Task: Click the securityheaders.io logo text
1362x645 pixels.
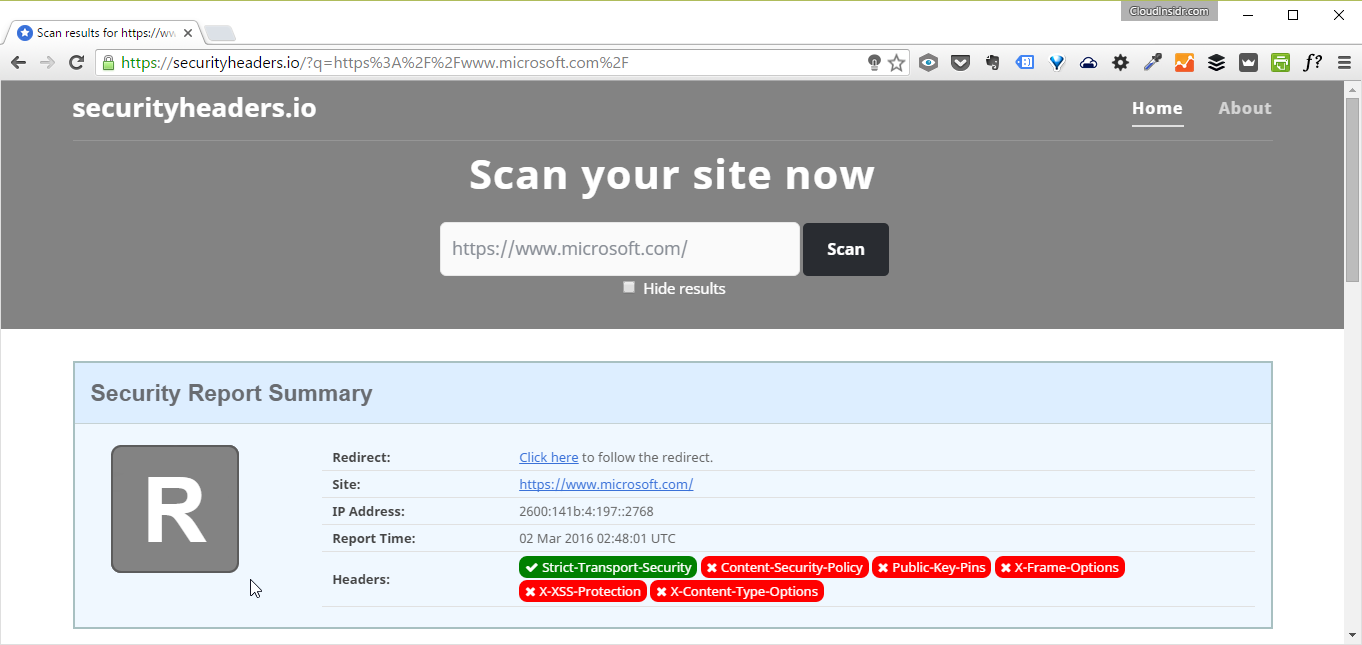Action: [x=194, y=108]
